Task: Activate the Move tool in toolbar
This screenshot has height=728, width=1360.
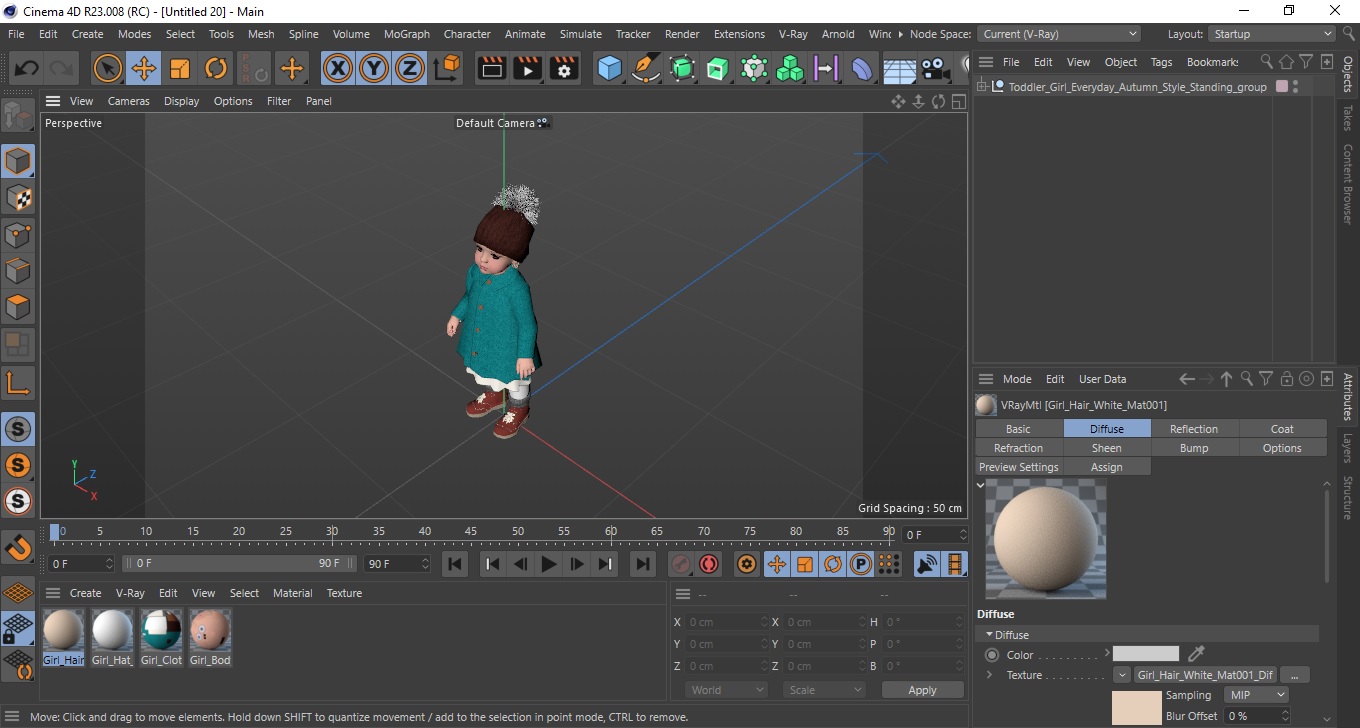Action: click(x=143, y=69)
